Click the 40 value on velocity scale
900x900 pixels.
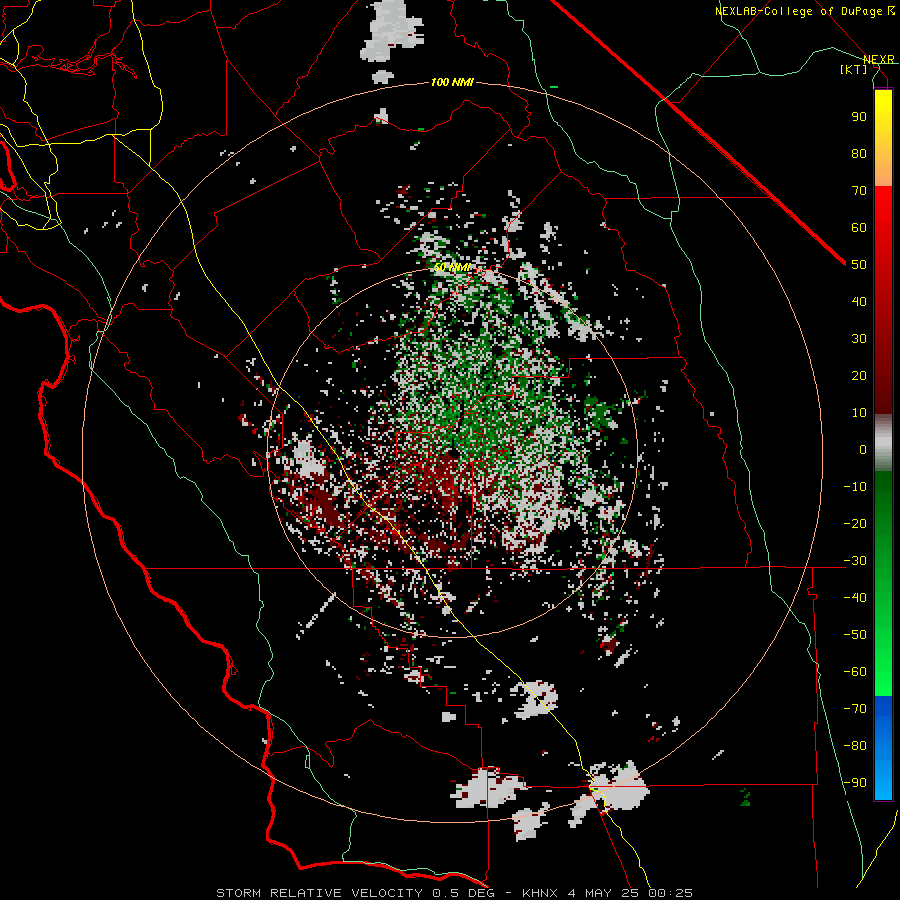coord(859,301)
